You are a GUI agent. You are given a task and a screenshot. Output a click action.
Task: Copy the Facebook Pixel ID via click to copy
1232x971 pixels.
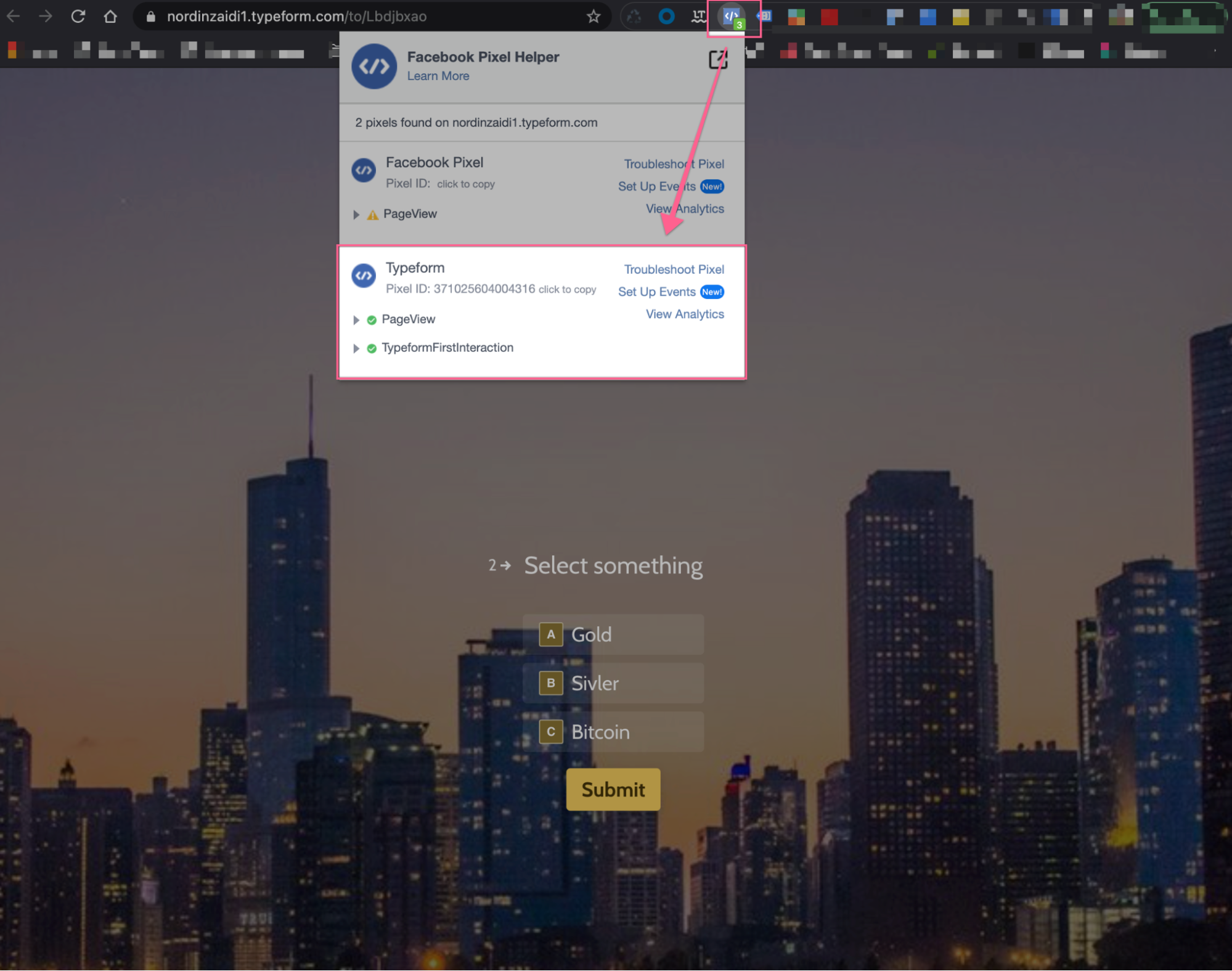coord(466,184)
